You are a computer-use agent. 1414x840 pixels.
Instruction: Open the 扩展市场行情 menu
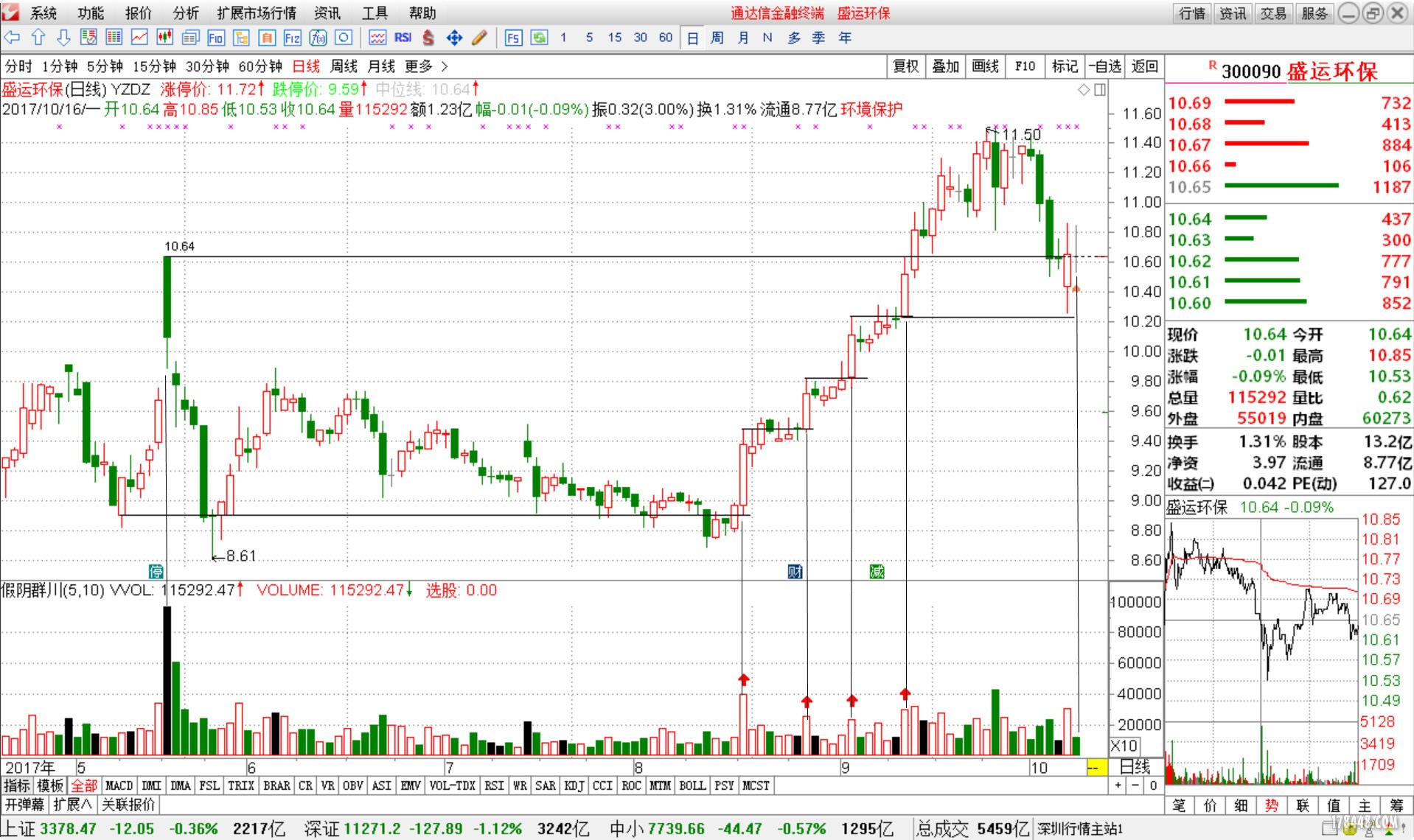click(x=257, y=13)
